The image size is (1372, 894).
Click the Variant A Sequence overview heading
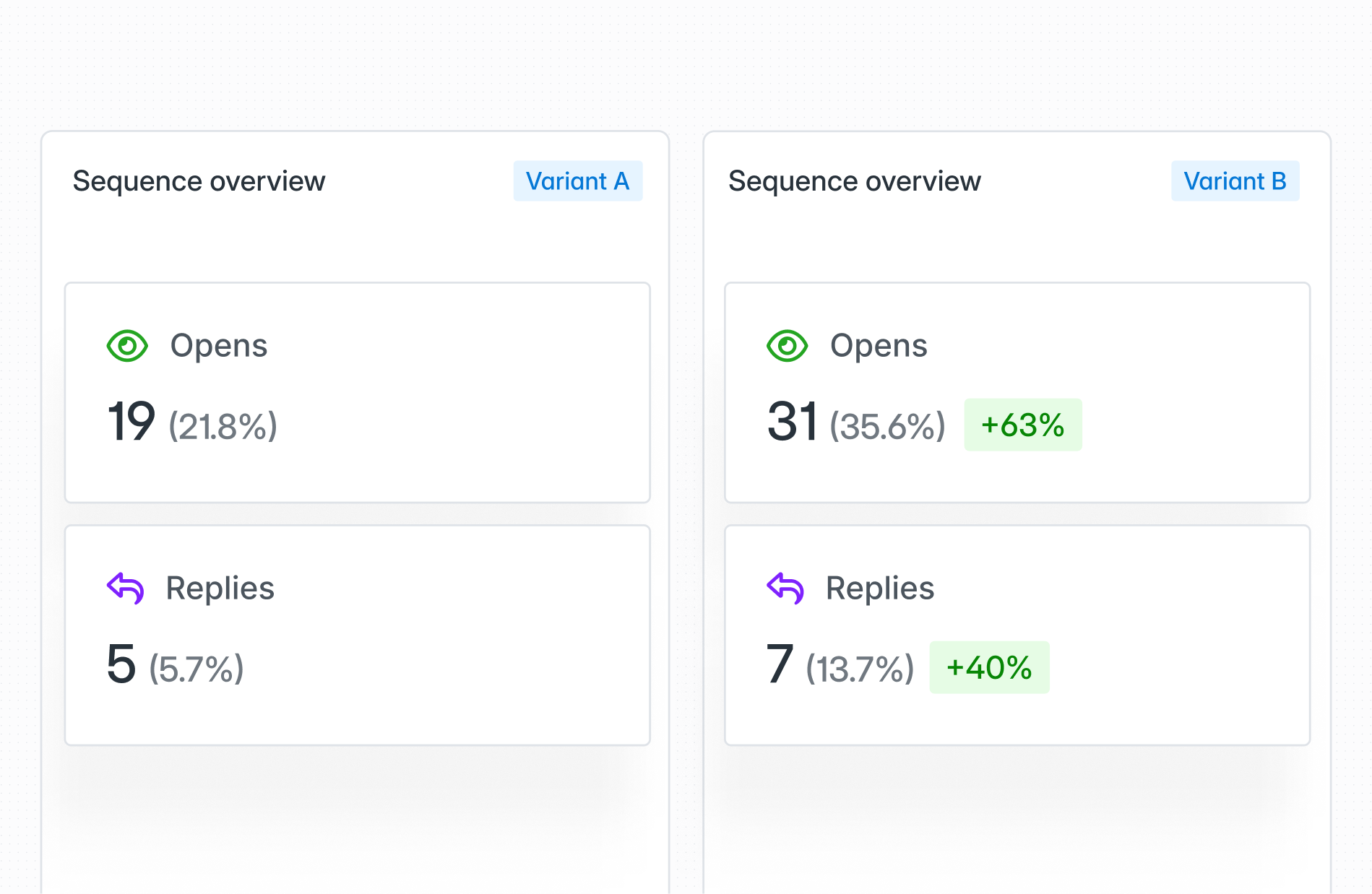[x=199, y=181]
